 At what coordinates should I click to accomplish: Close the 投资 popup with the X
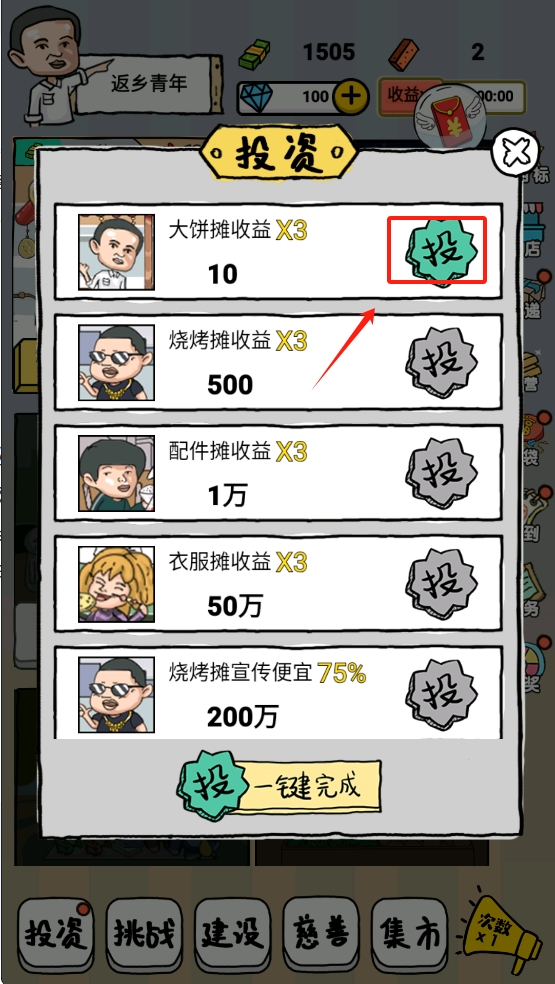coord(515,152)
